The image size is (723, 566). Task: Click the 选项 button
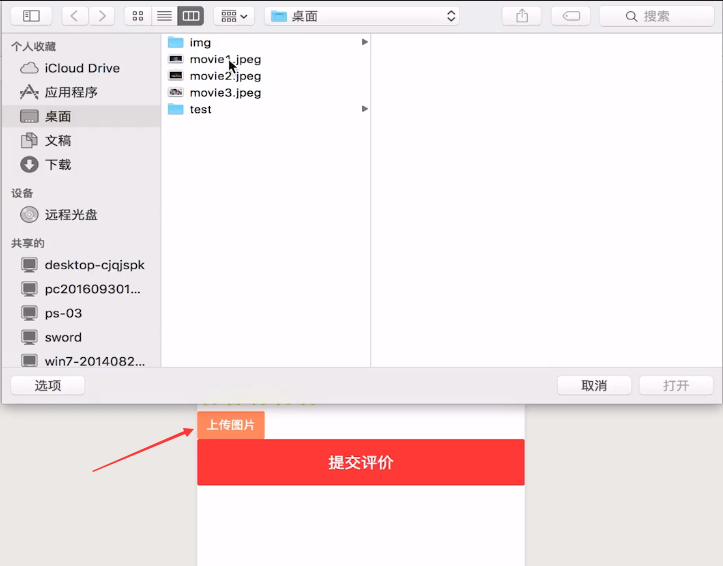pyautogui.click(x=48, y=385)
